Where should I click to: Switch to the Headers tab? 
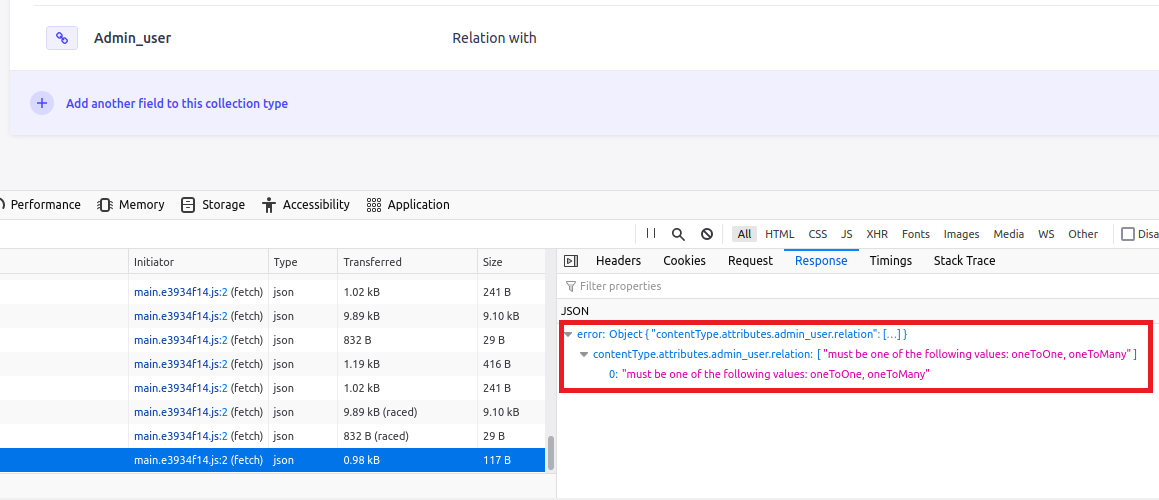click(x=619, y=260)
